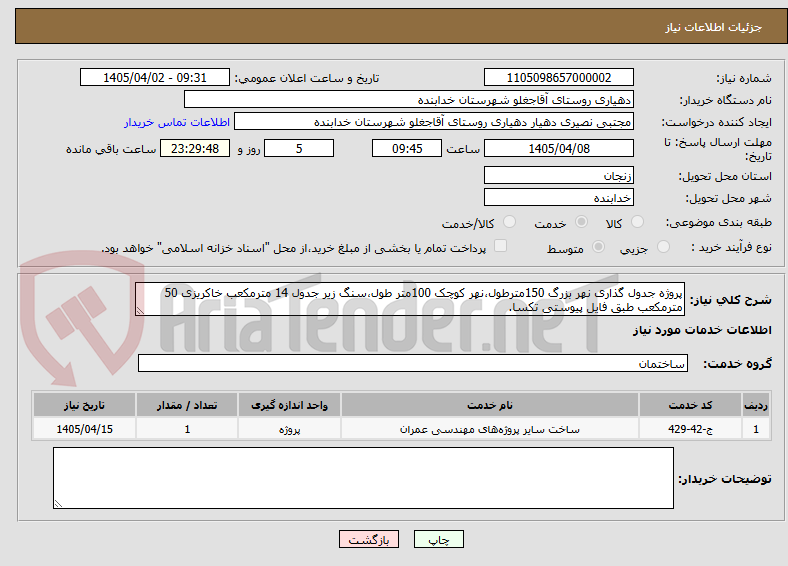Click the need date cell 1405/04/15
The image size is (788, 566).
coord(84,429)
